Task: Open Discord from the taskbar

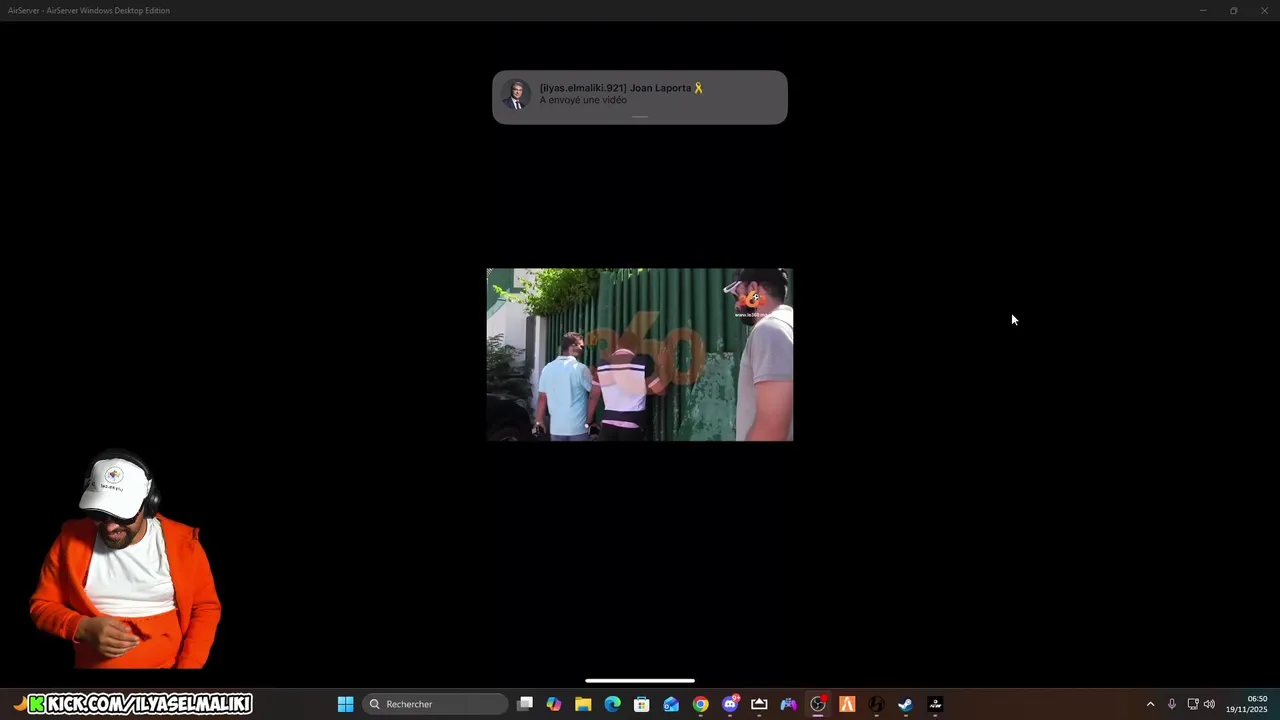Action: pyautogui.click(x=730, y=704)
